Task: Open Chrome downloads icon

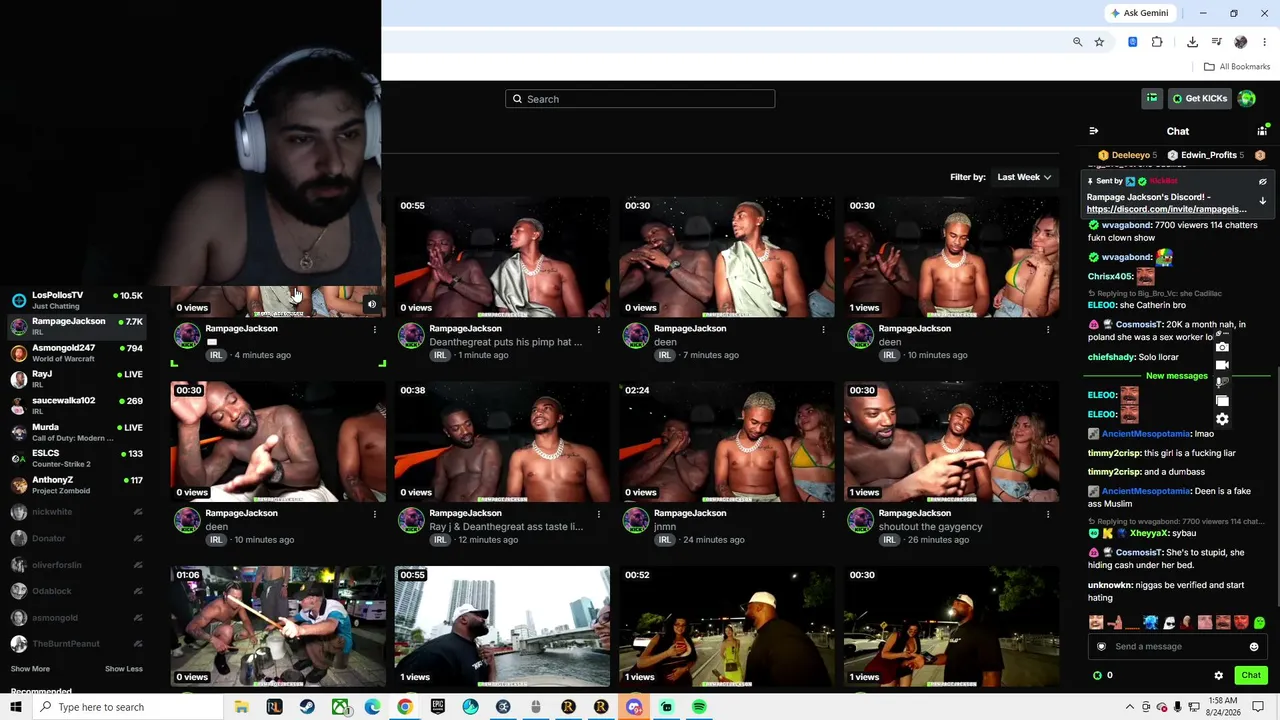Action: [x=1192, y=42]
